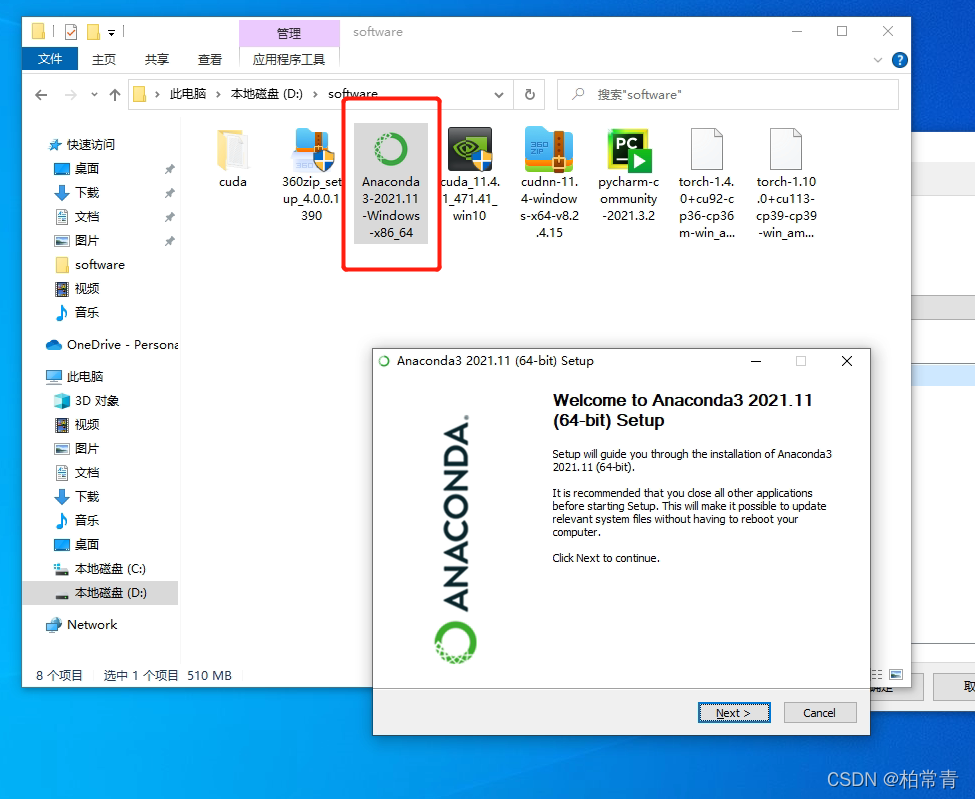
Task: Expand 本地磁盘 (D:) breadcrumb chevron
Action: coord(315,95)
